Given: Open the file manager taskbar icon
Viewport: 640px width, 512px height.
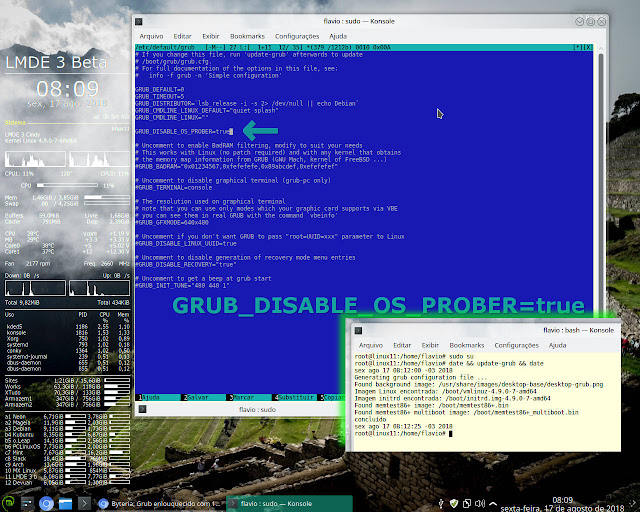Looking at the screenshot, I should point(65,503).
